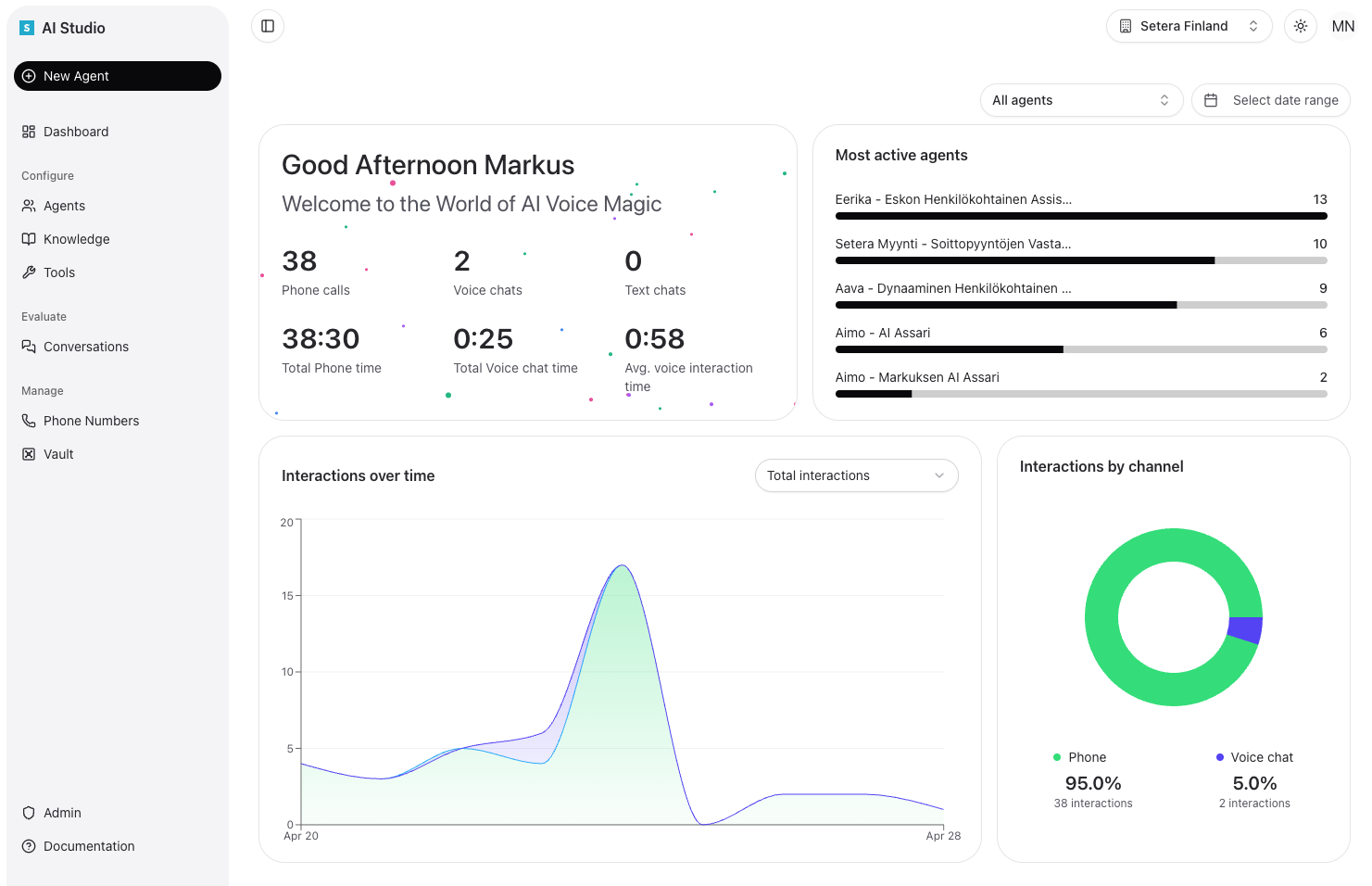
Task: Open Conversations in the sidebar
Action: [x=85, y=347]
